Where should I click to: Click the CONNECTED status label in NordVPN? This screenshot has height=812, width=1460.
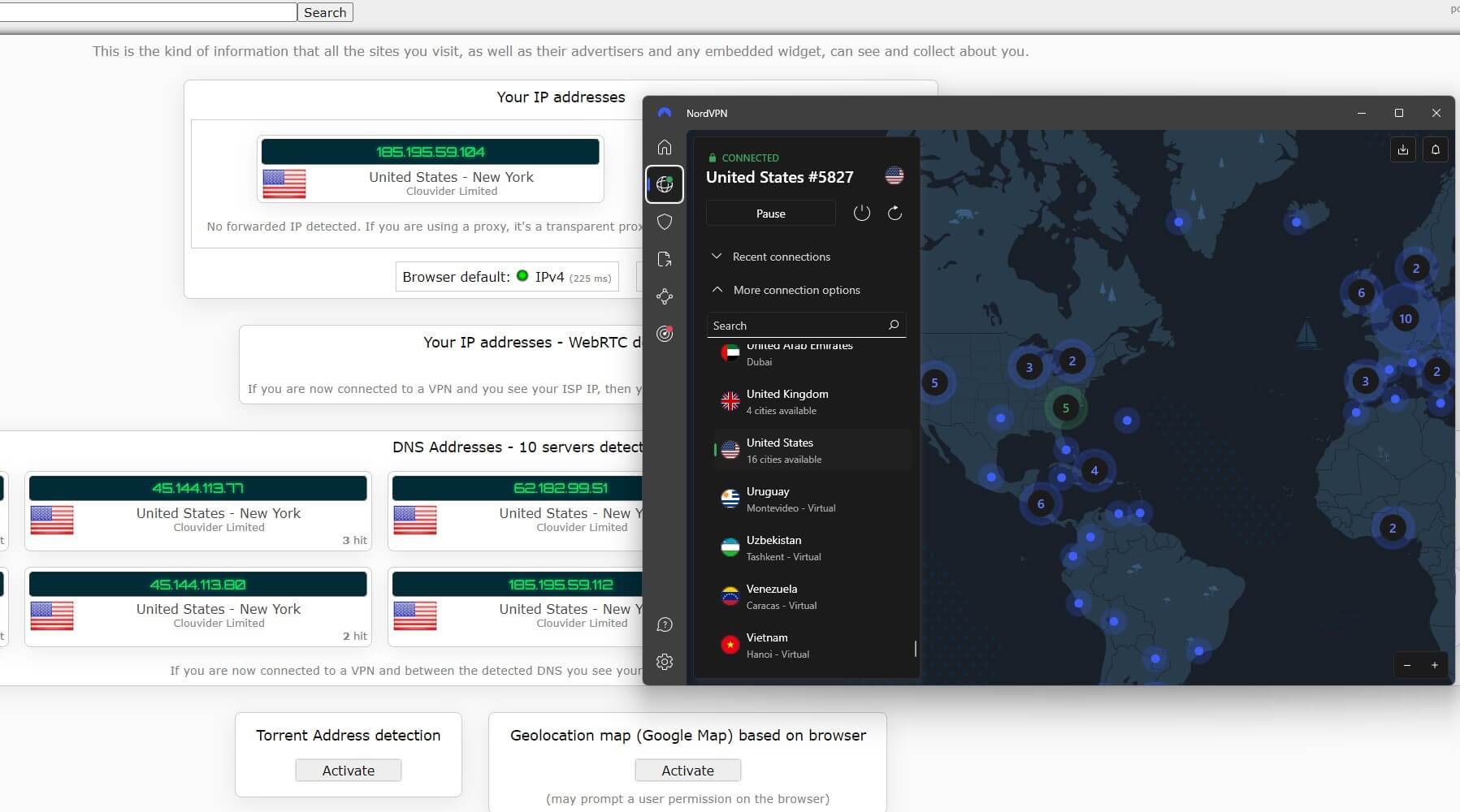(x=750, y=158)
